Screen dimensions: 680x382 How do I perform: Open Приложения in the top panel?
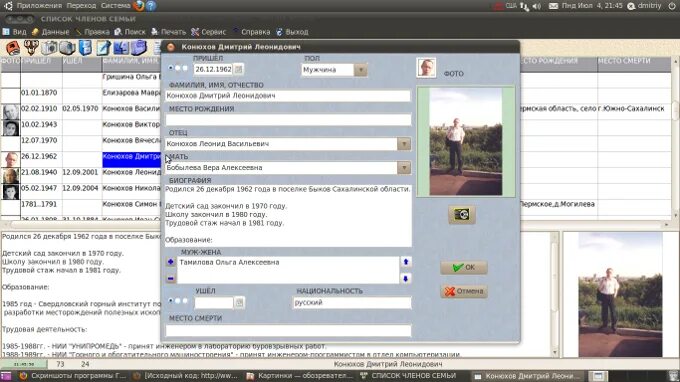tap(39, 6)
